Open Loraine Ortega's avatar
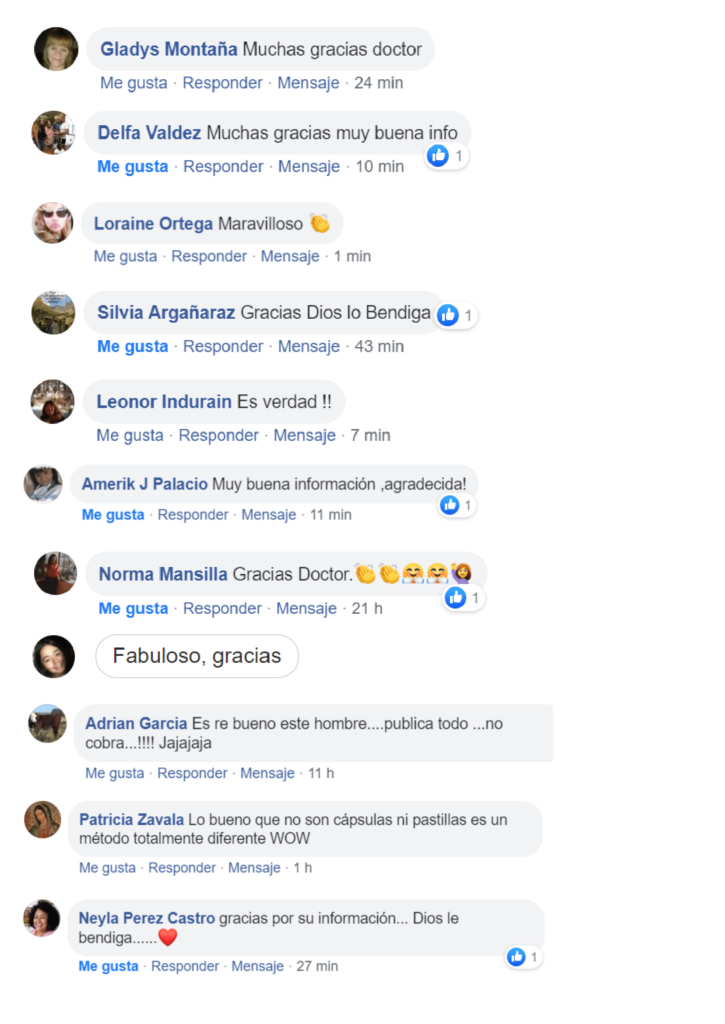 coord(53,223)
